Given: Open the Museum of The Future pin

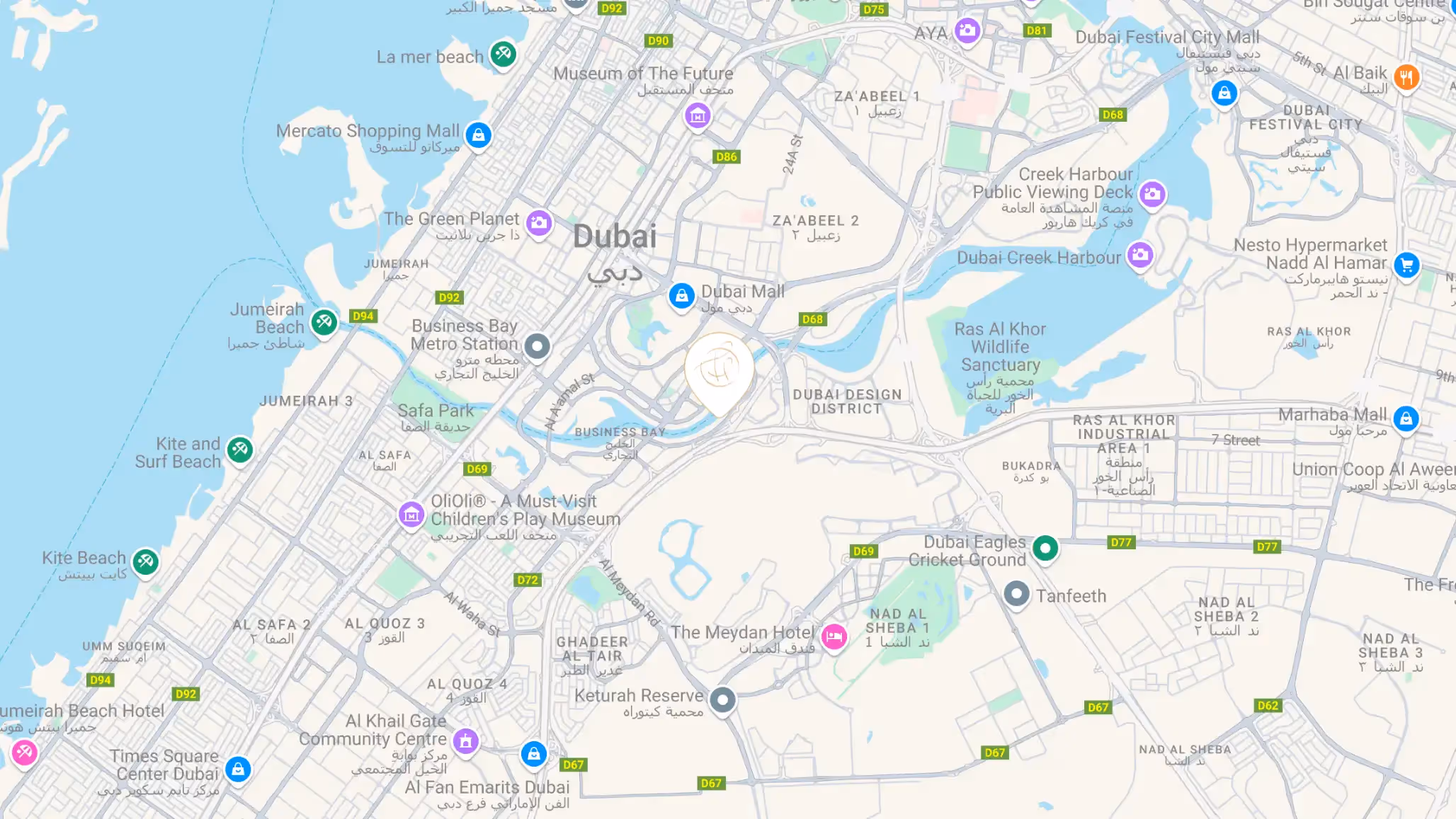Looking at the screenshot, I should (x=698, y=115).
